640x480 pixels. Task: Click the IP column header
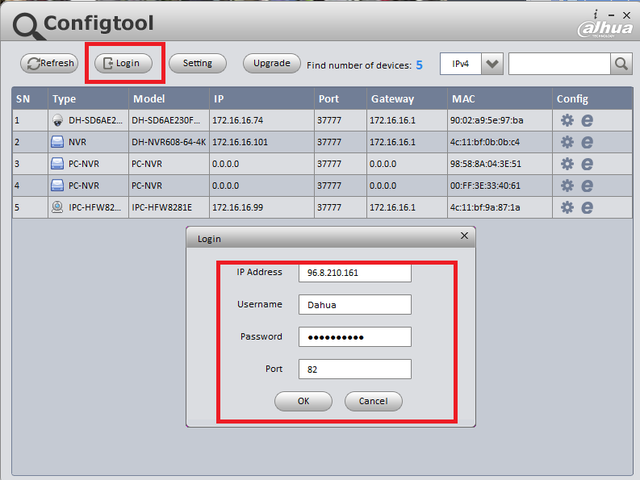point(262,99)
